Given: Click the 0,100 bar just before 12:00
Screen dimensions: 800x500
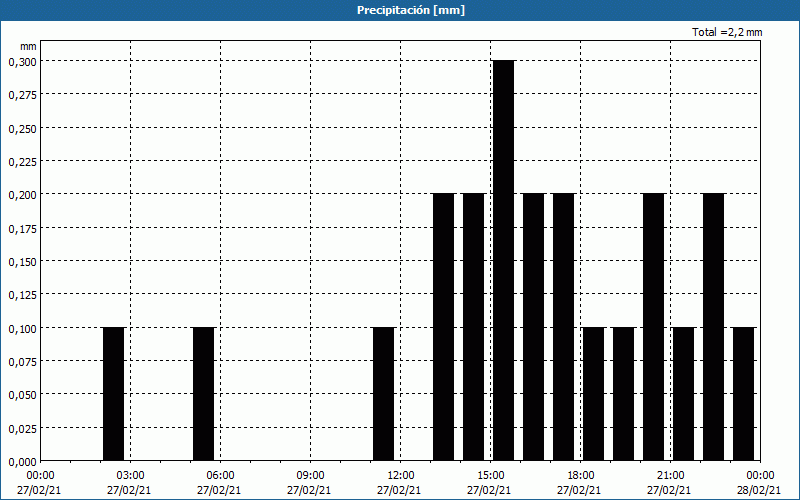Looking at the screenshot, I should (384, 394).
